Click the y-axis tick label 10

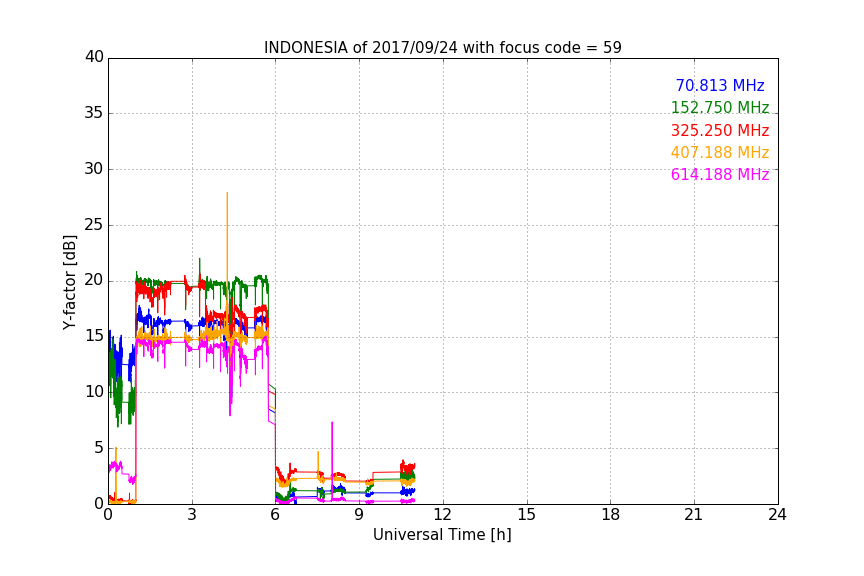coord(94,392)
